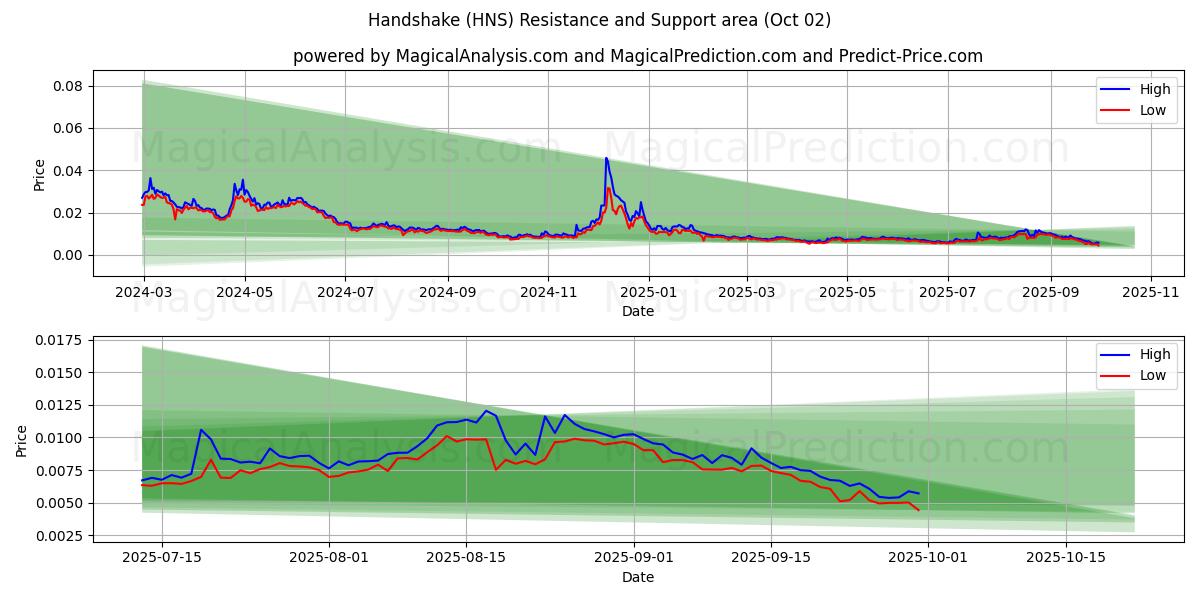1200x600 pixels.
Task: Select the 2025-01 date tick on top chart
Action: click(x=649, y=294)
